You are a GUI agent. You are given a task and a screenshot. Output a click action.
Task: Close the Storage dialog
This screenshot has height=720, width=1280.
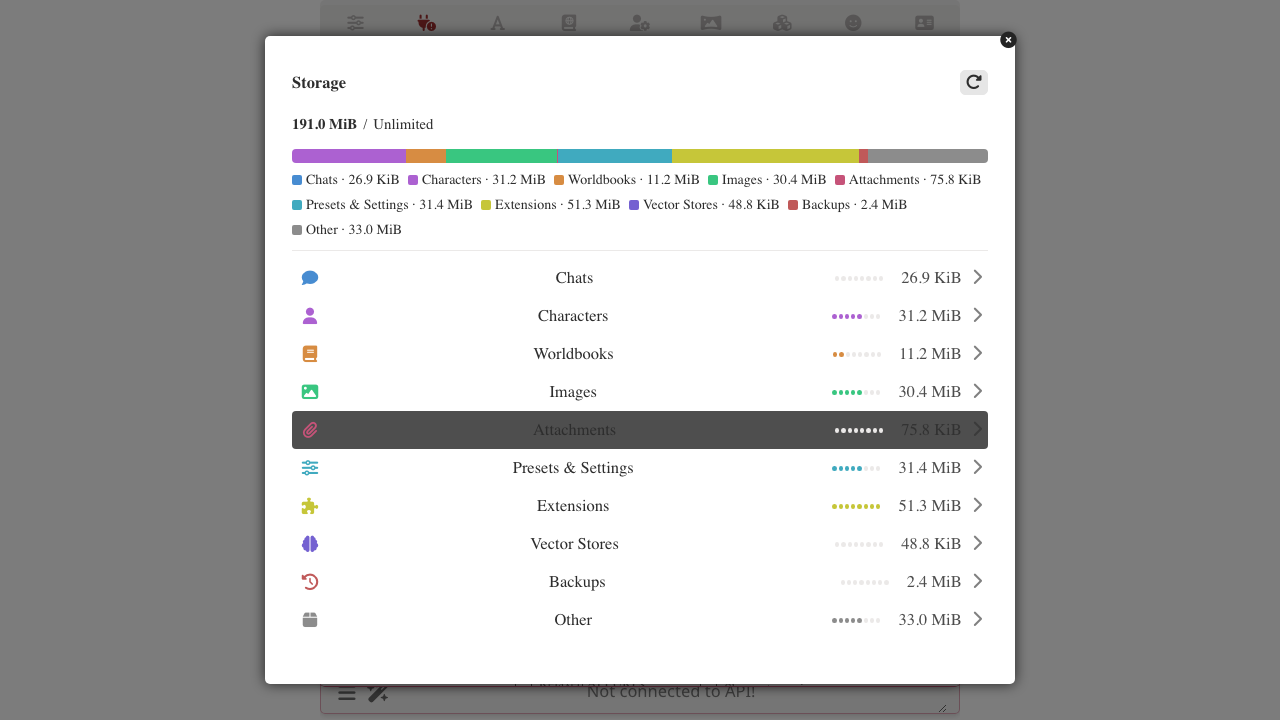pos(1008,40)
